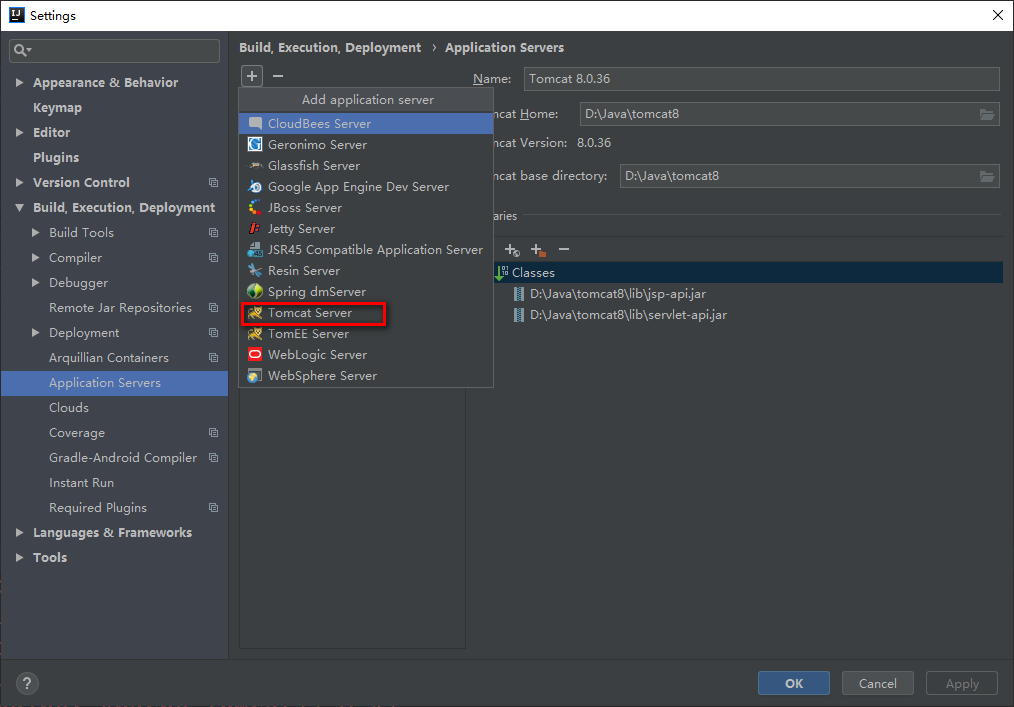Pick WebLogic Server option
This screenshot has height=707, width=1014.
click(x=366, y=355)
